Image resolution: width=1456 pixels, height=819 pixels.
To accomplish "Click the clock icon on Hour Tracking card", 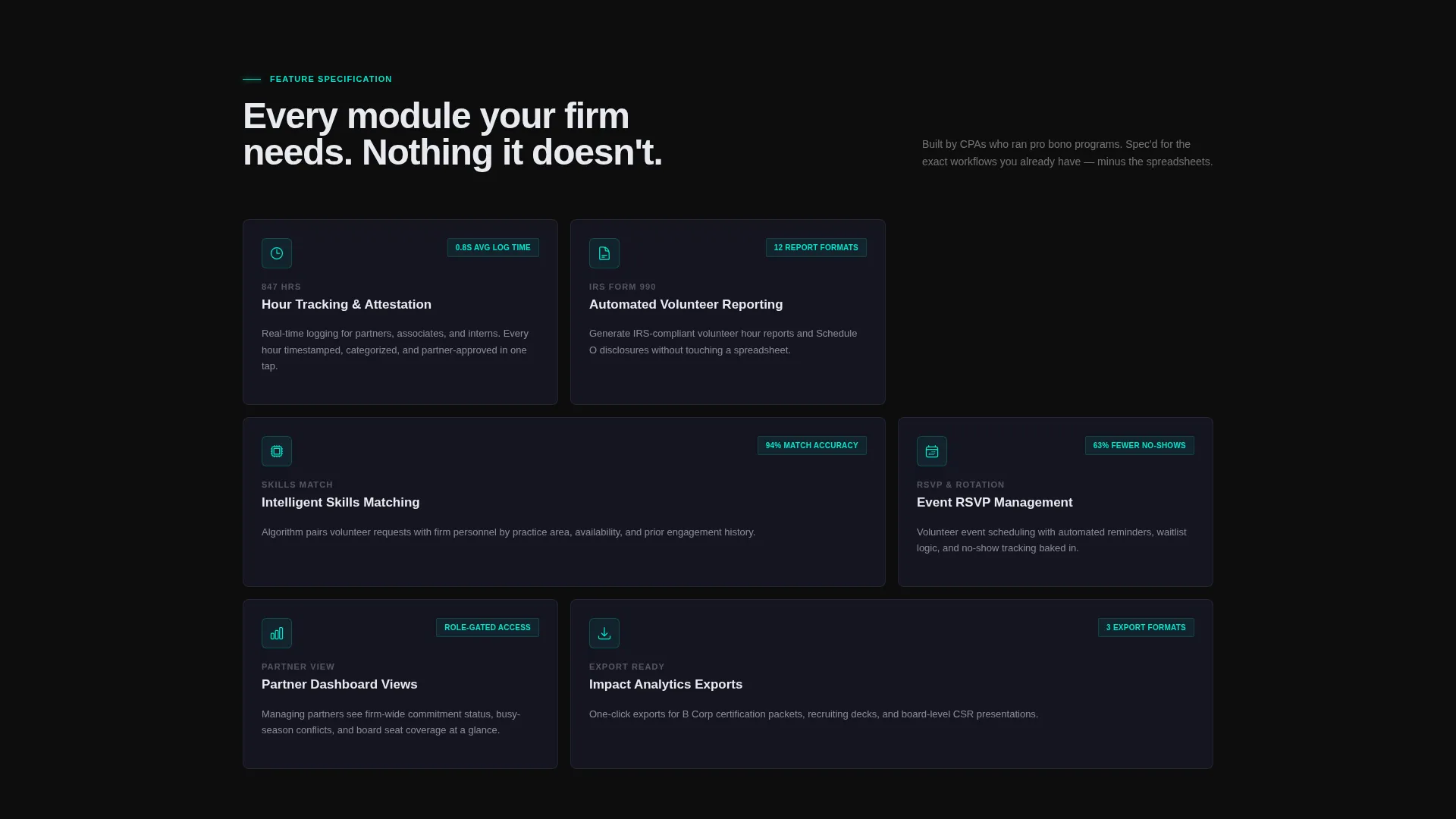I will (277, 253).
